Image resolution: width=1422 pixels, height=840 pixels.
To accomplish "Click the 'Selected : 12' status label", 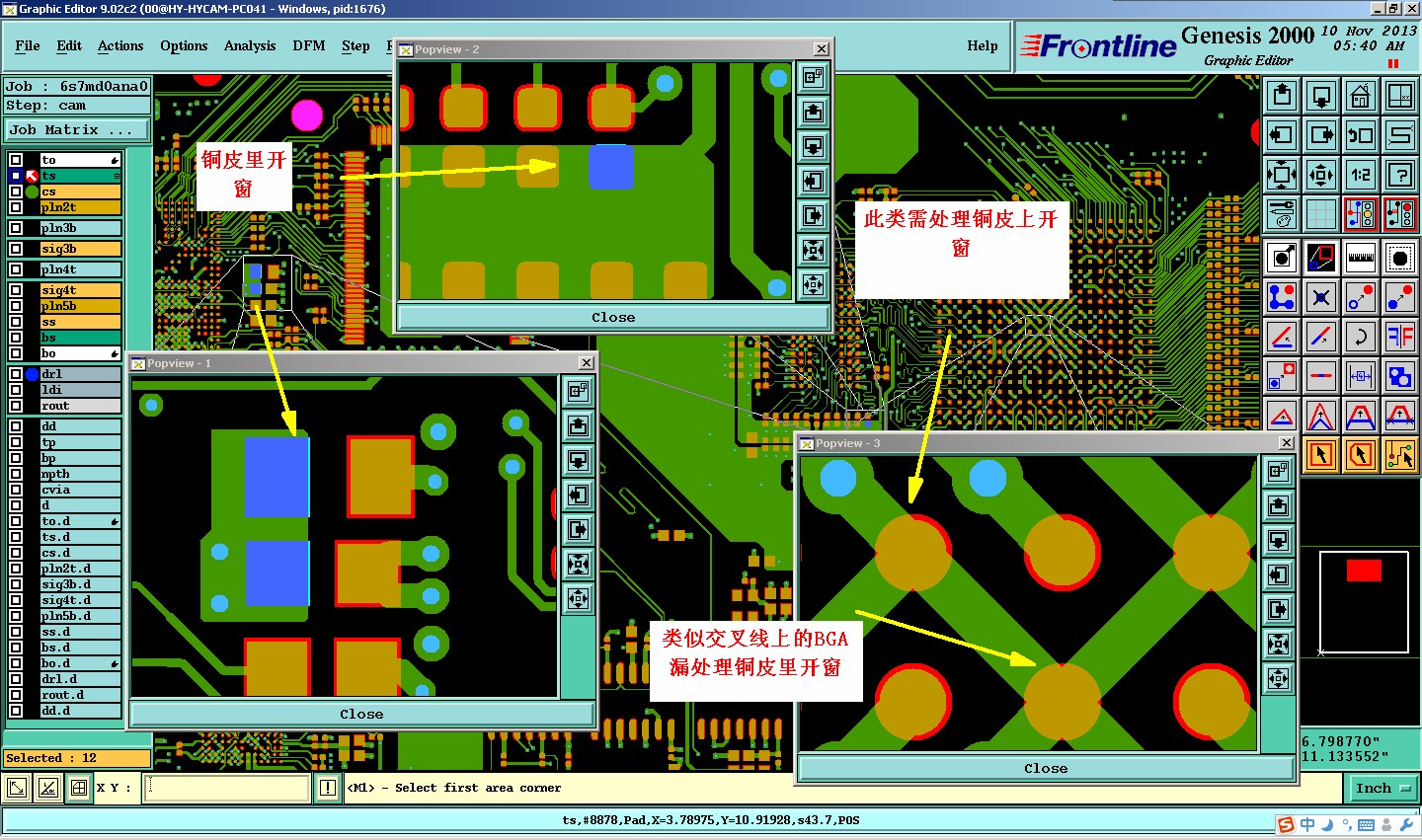I will [77, 758].
